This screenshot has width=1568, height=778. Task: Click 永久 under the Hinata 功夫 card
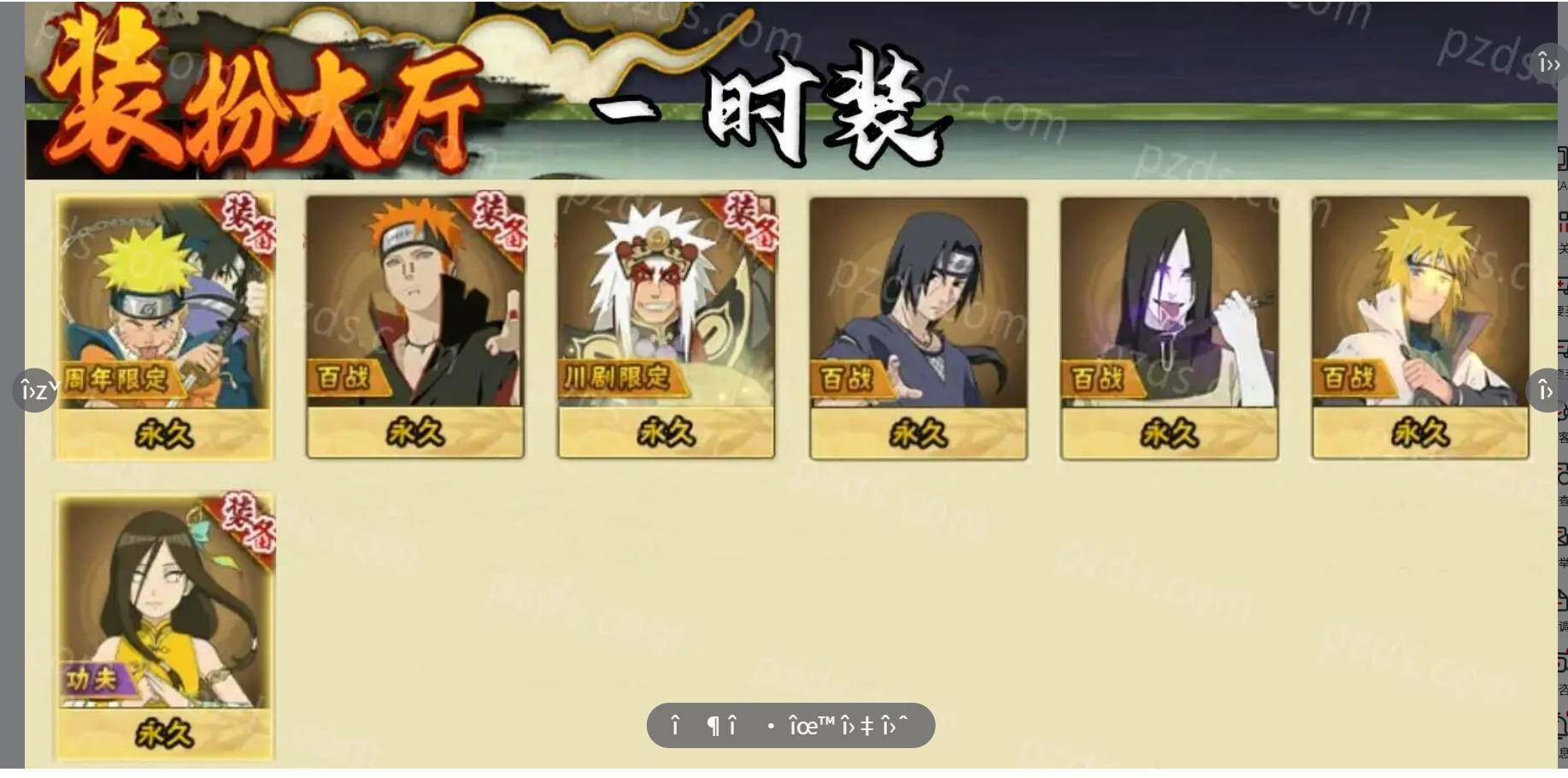[x=164, y=734]
